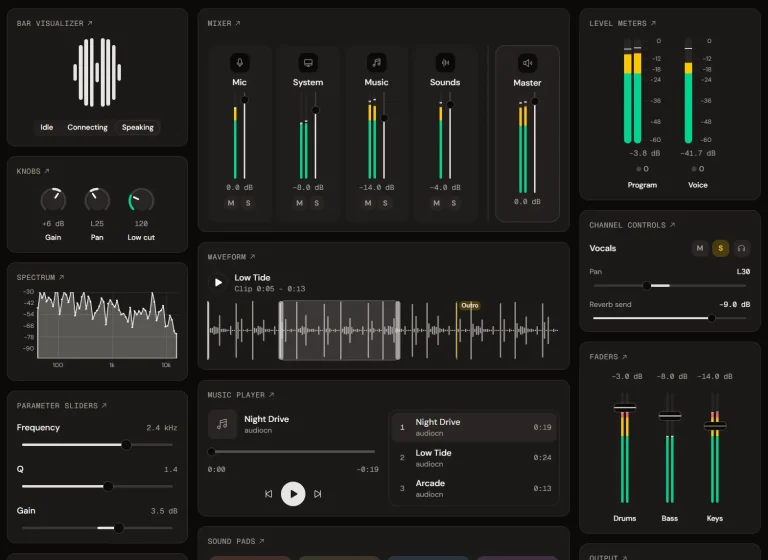Viewport: 768px width, 560px height.
Task: Select the Speaking visualizer state
Action: (x=138, y=127)
